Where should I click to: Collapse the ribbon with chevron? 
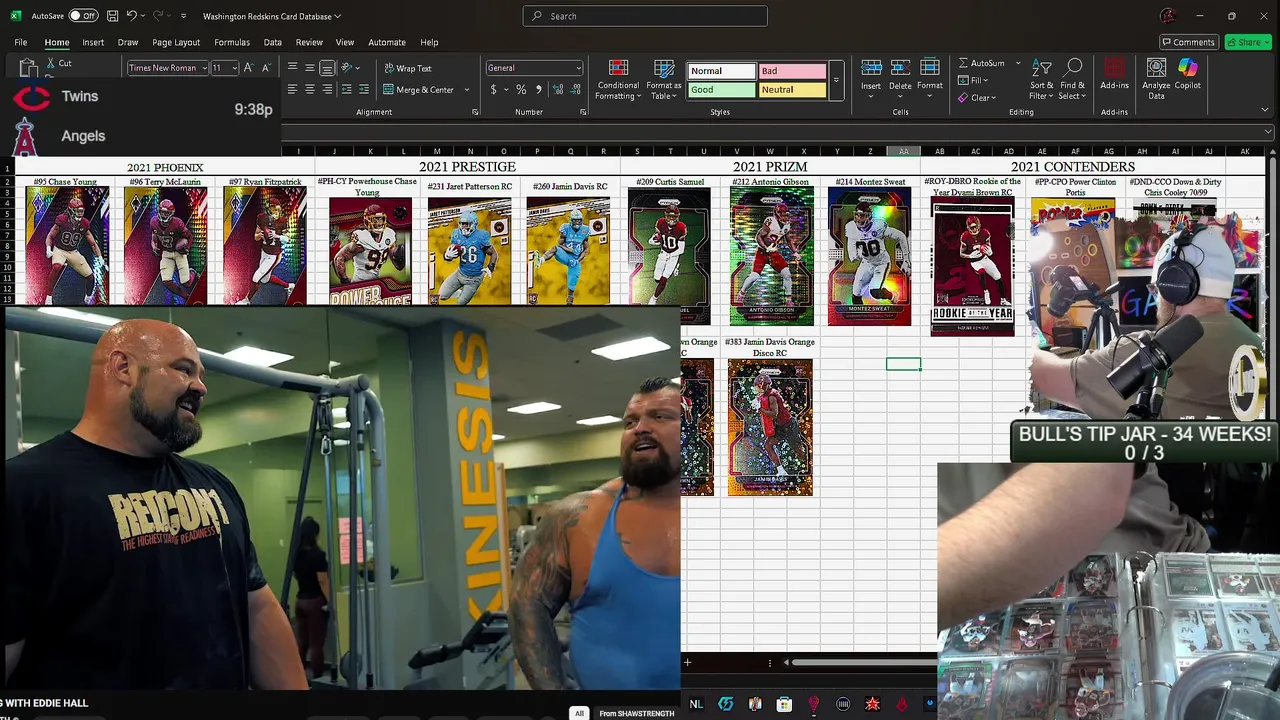pos(1265,110)
